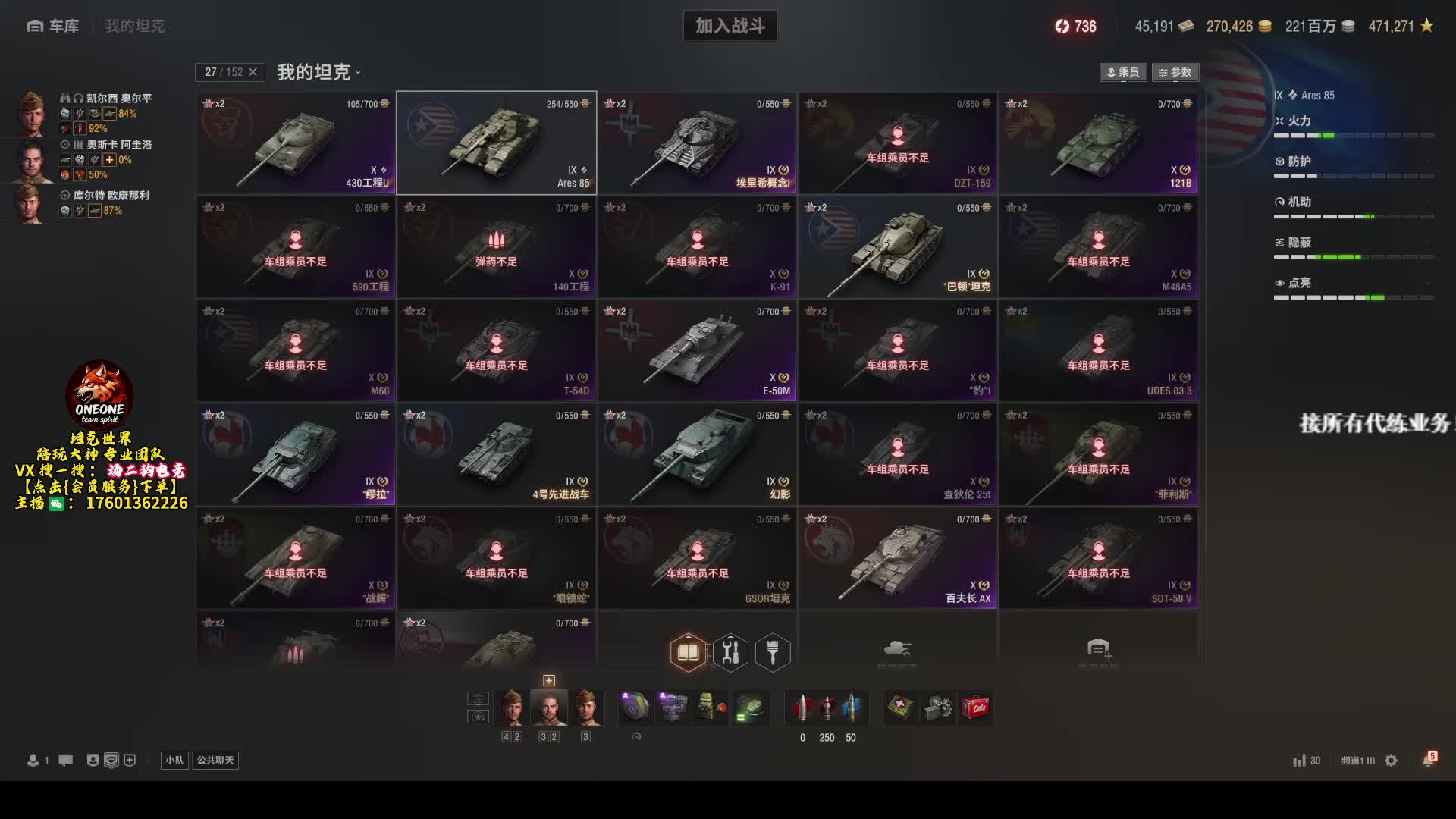The height and width of the screenshot is (819, 1456).
Task: Select the 百夫长 AX tank card
Action: [x=898, y=558]
